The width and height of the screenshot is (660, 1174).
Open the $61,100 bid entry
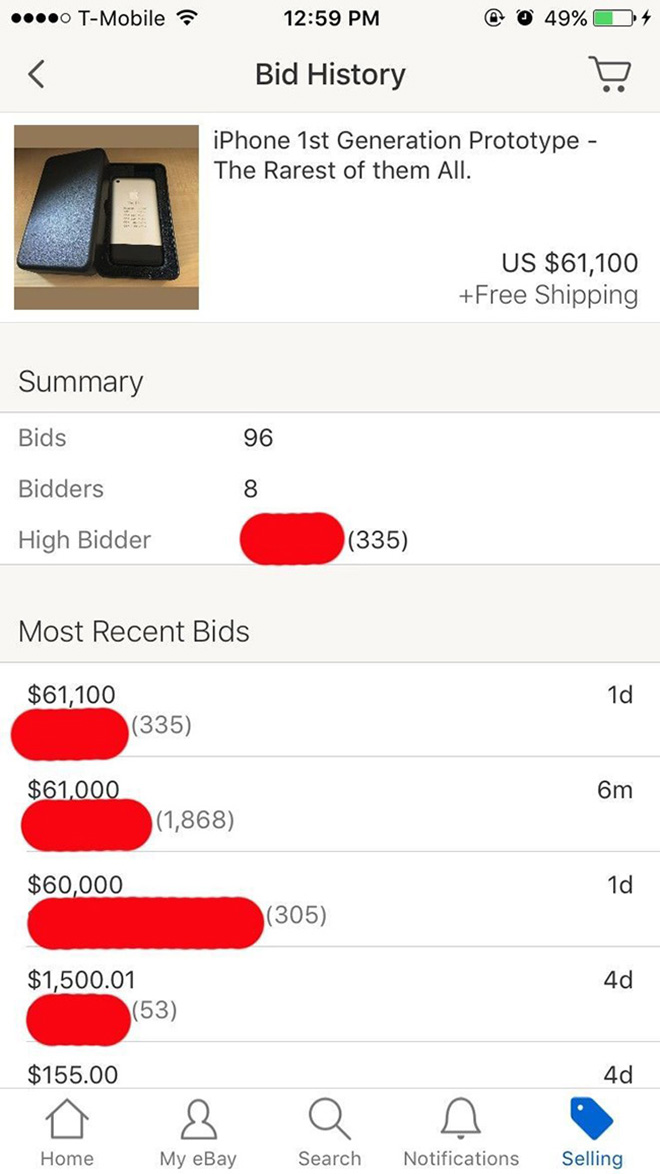330,709
